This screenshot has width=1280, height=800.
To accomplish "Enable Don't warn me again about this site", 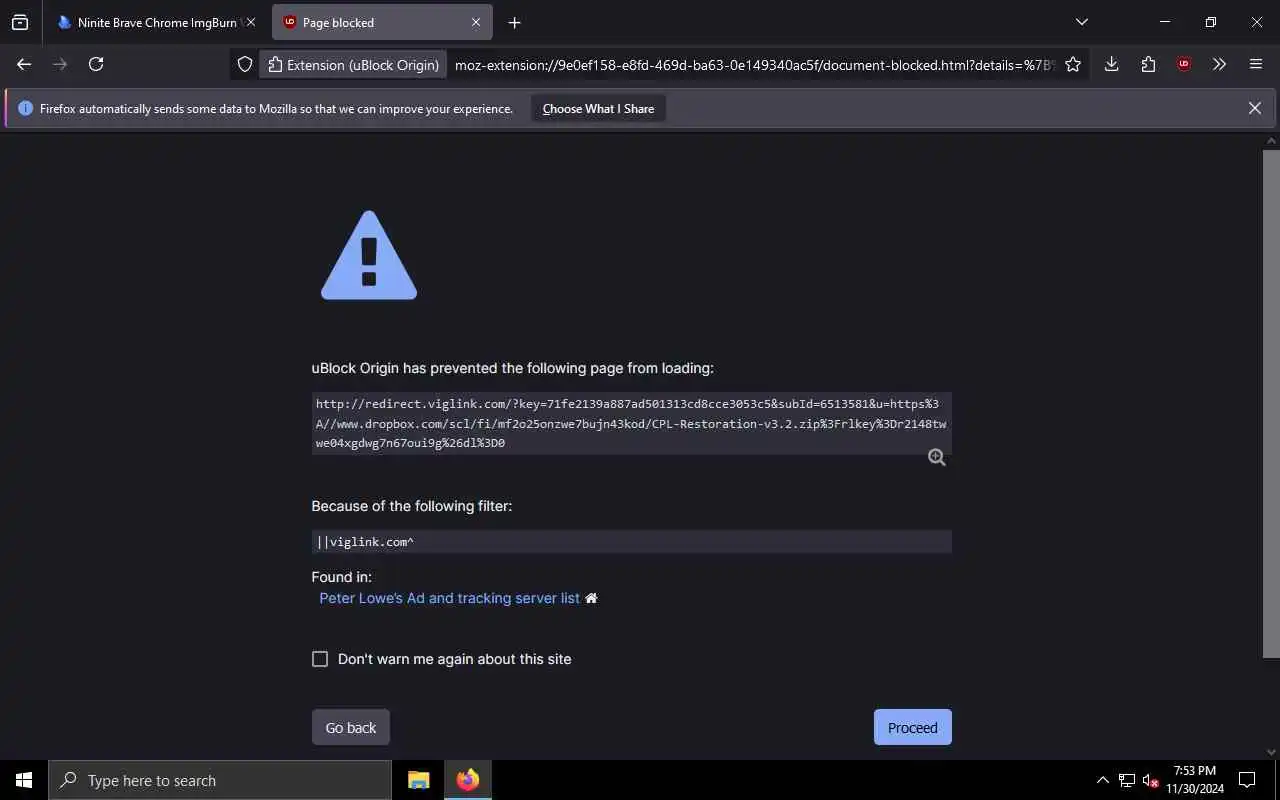I will click(x=320, y=659).
